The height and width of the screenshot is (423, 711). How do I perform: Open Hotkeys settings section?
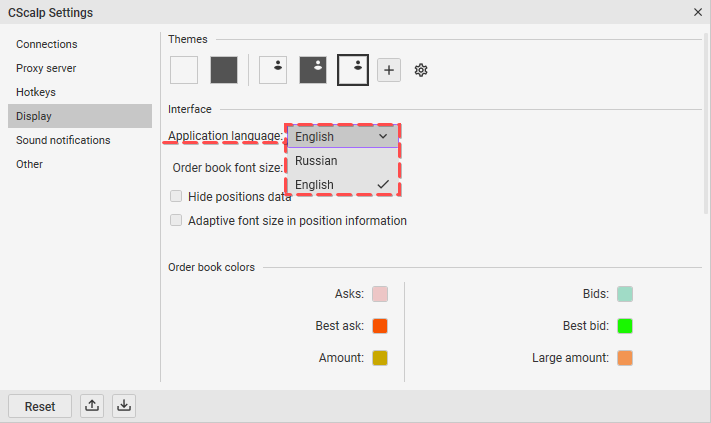click(80, 92)
